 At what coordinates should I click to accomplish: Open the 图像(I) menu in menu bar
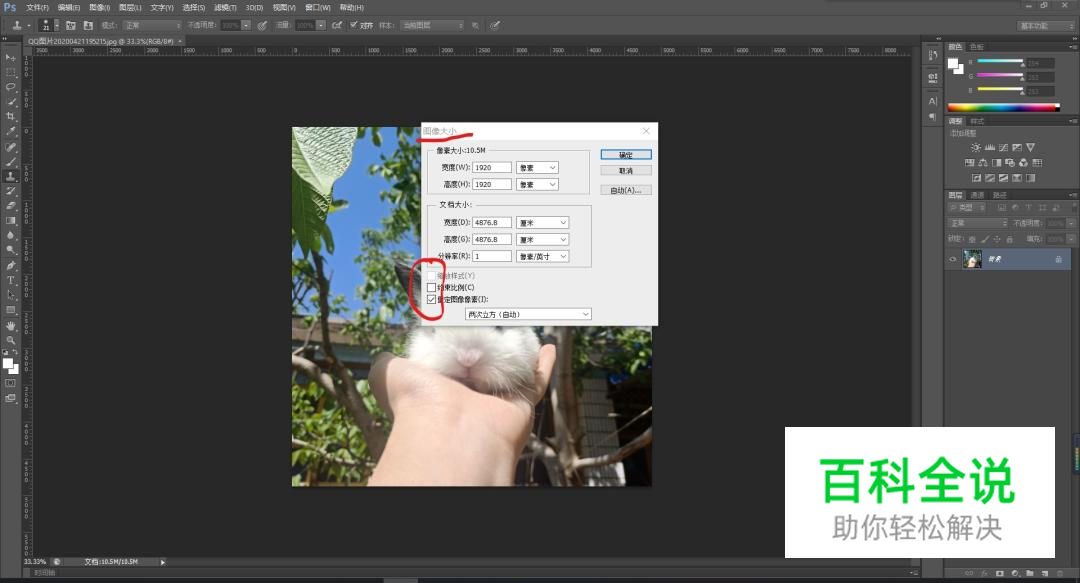[x=99, y=7]
